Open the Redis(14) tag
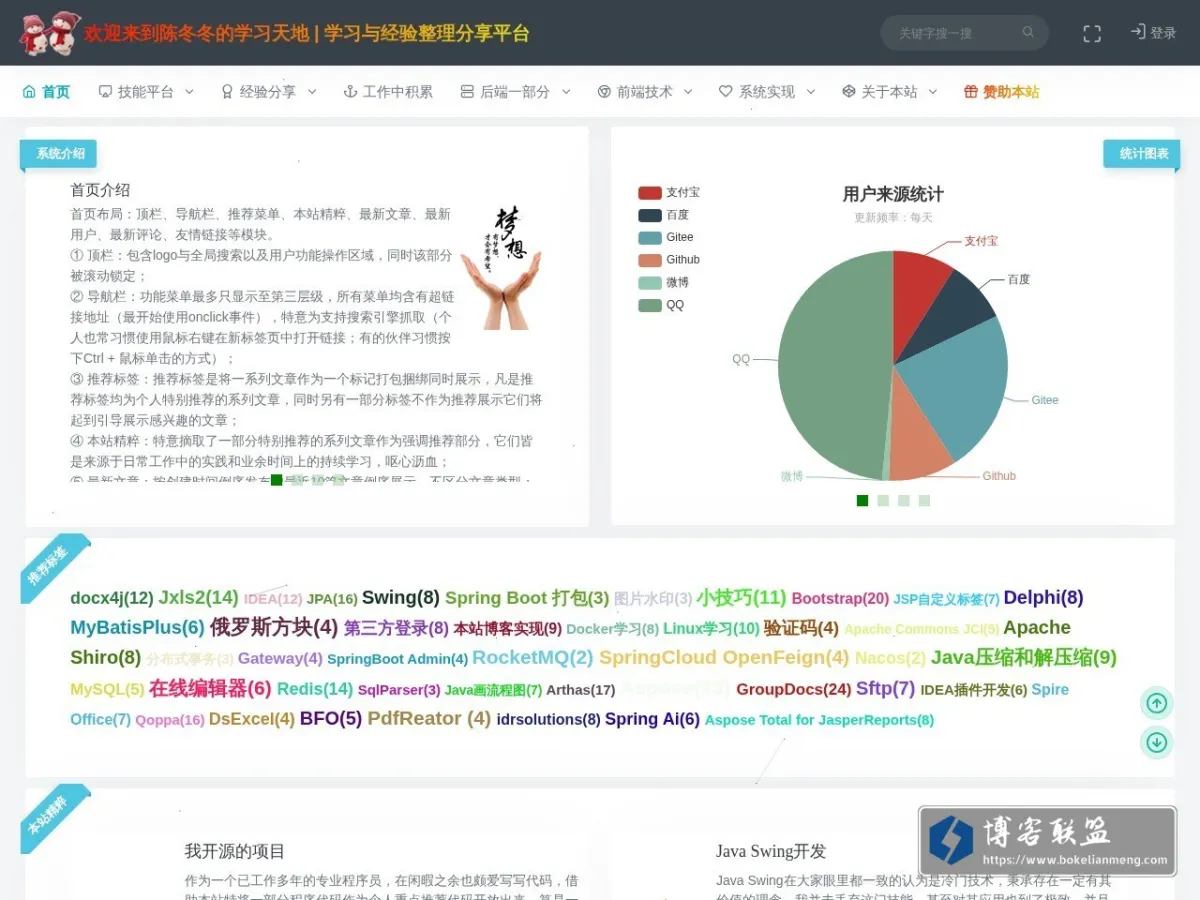 [315, 689]
